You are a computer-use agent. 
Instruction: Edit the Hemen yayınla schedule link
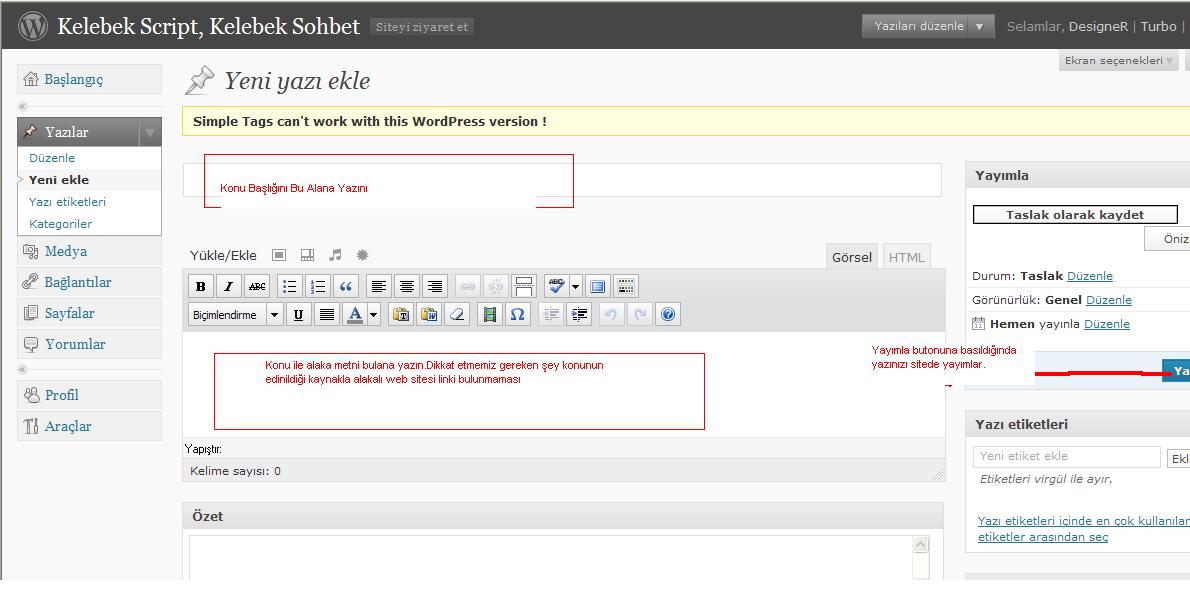[1107, 324]
